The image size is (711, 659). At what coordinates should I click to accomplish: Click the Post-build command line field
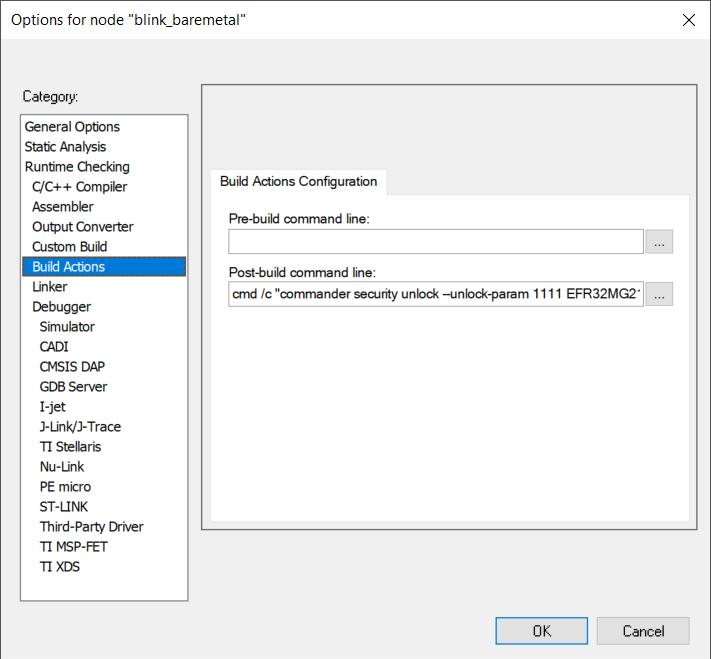(x=435, y=294)
